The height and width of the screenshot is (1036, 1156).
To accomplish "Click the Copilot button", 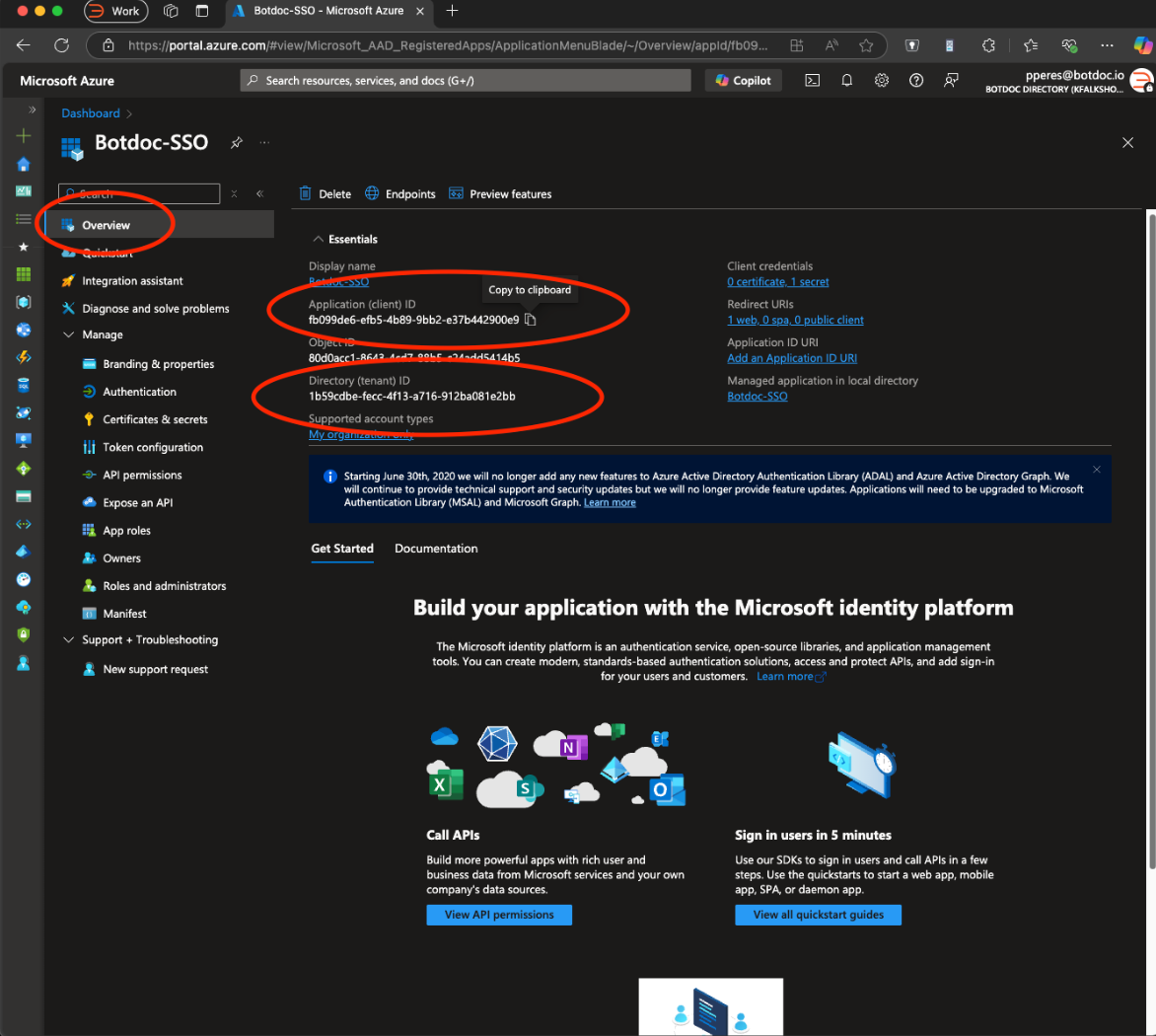I will (x=744, y=81).
